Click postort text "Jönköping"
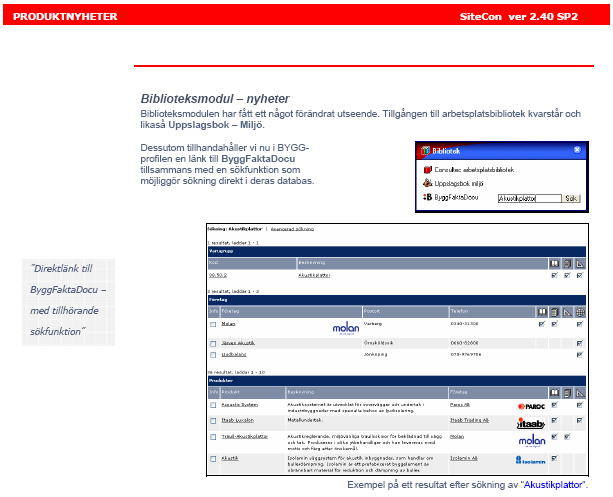613x497 pixels. [x=375, y=354]
